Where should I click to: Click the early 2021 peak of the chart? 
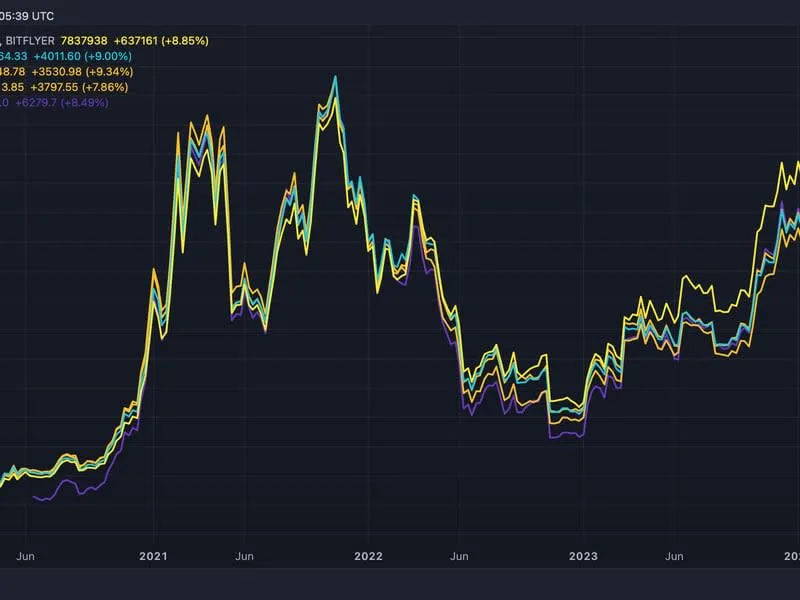click(207, 116)
